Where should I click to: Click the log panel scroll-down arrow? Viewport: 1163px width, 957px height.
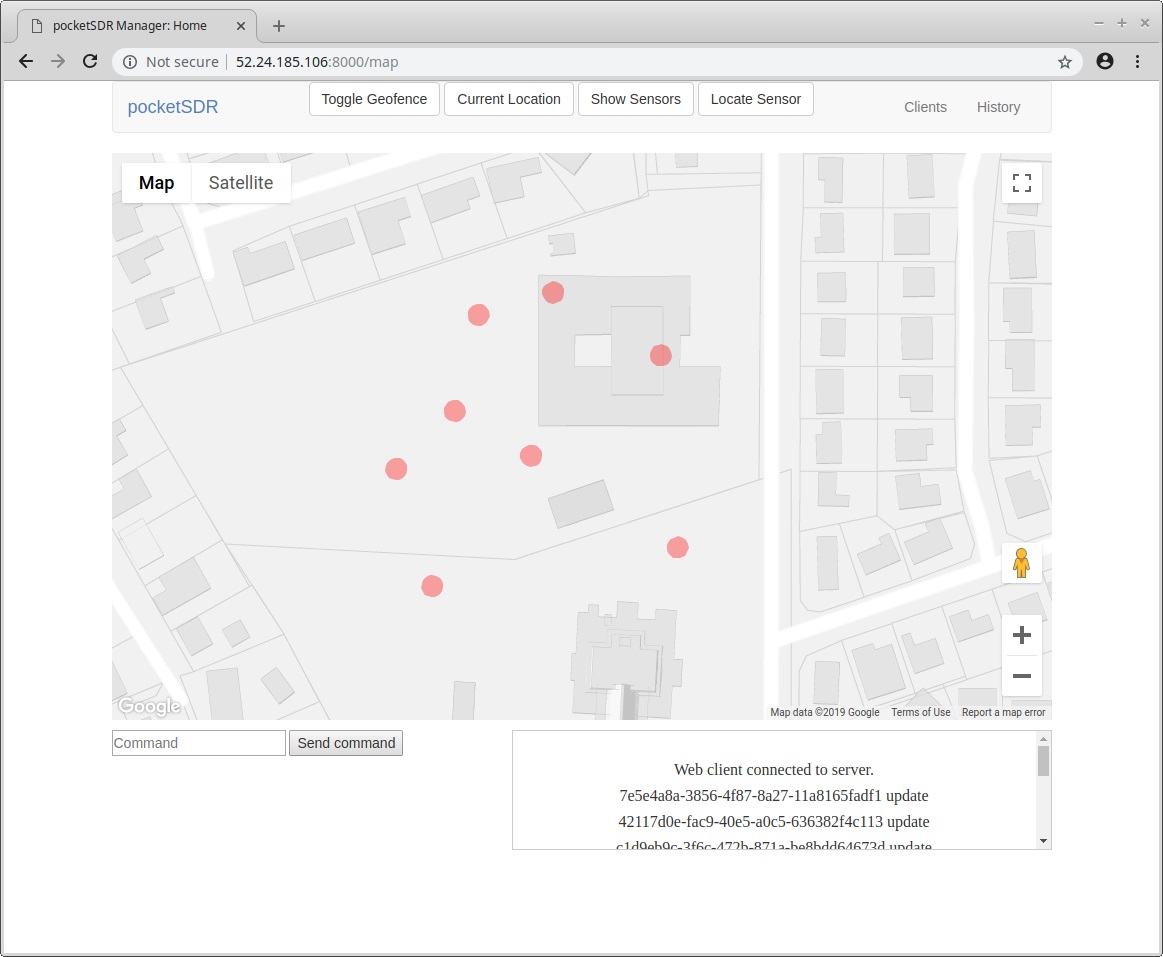tap(1043, 841)
